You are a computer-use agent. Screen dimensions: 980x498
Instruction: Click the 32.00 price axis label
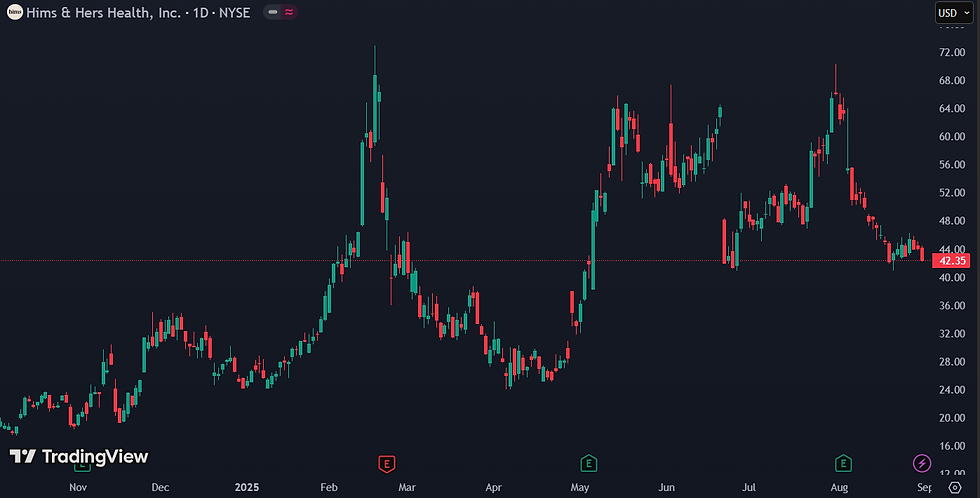[x=952, y=334]
